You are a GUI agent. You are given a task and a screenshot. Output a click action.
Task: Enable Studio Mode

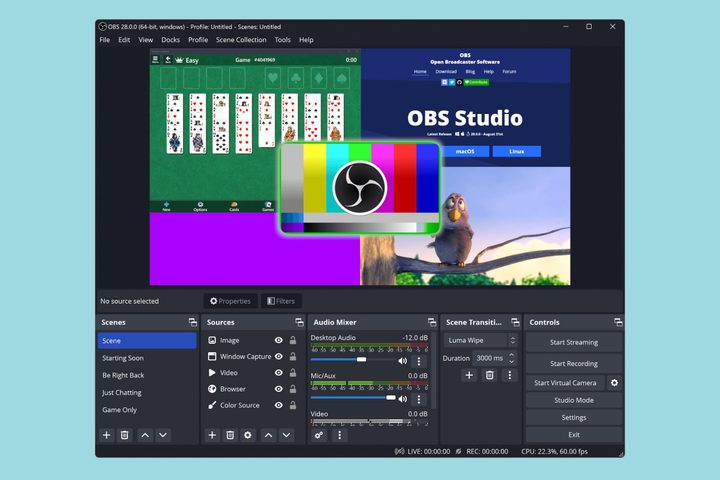574,400
